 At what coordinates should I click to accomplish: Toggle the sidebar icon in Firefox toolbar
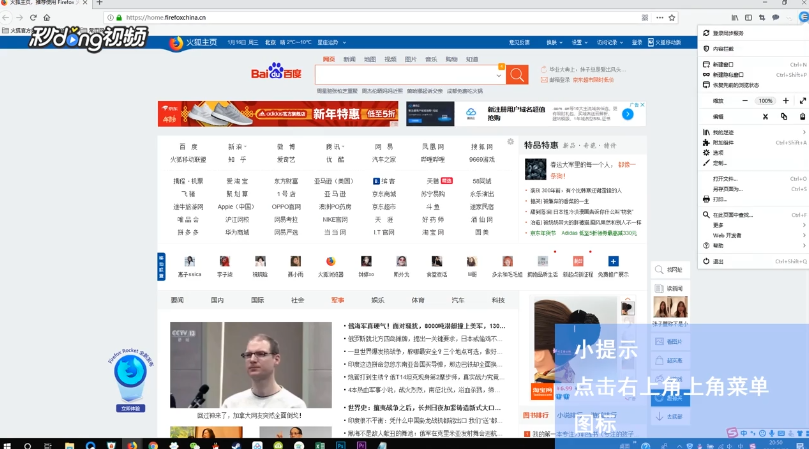[748, 18]
